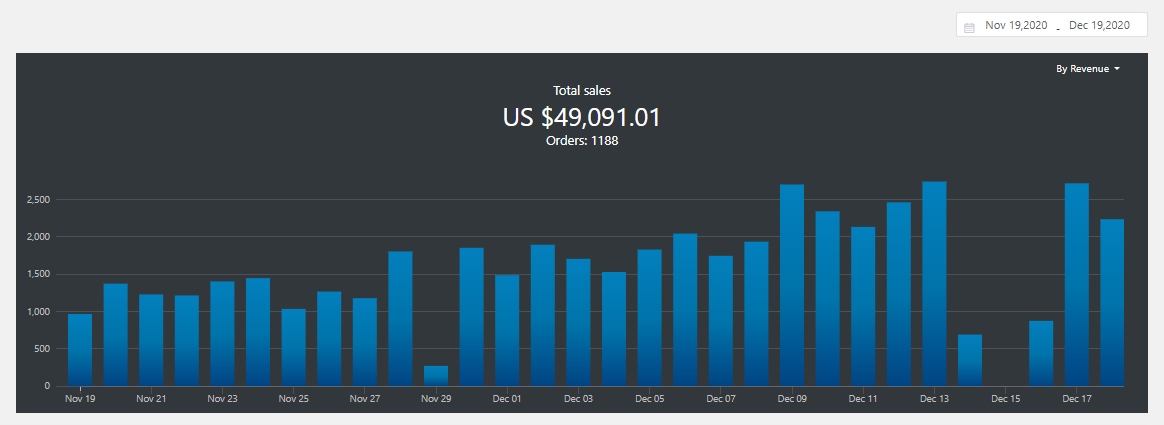1164x425 pixels.
Task: Select the Dec 17 revenue bar
Action: pos(1077,284)
